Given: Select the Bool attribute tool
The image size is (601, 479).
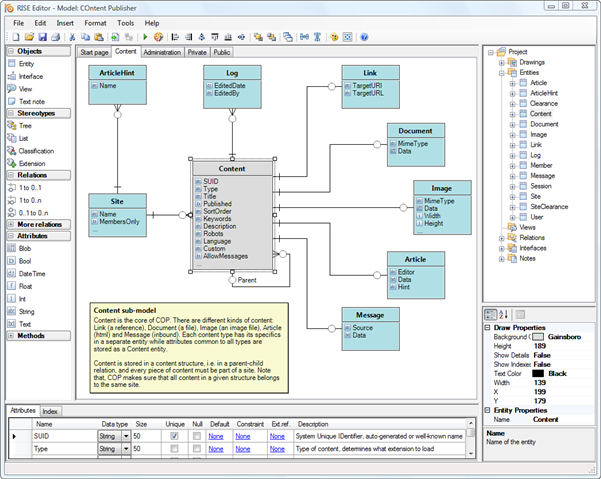Looking at the screenshot, I should tap(25, 261).
